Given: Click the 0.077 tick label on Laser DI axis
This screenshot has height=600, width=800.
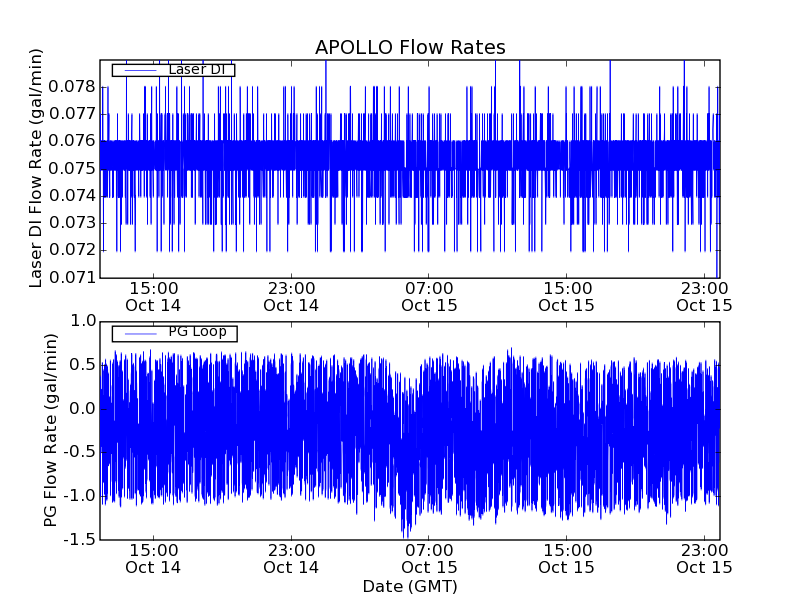Looking at the screenshot, I should tap(72, 114).
